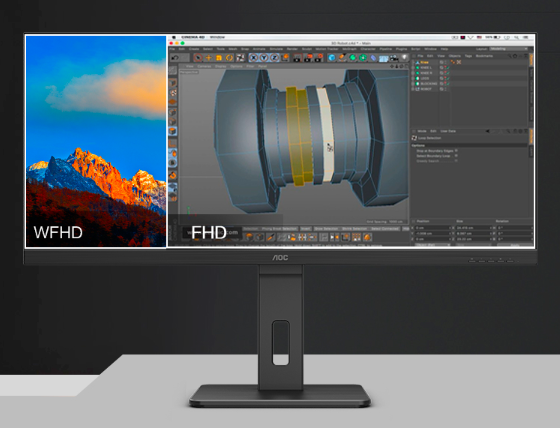560x428 pixels.
Task: Click the Insert button in the bottom palette
Action: click(306, 229)
